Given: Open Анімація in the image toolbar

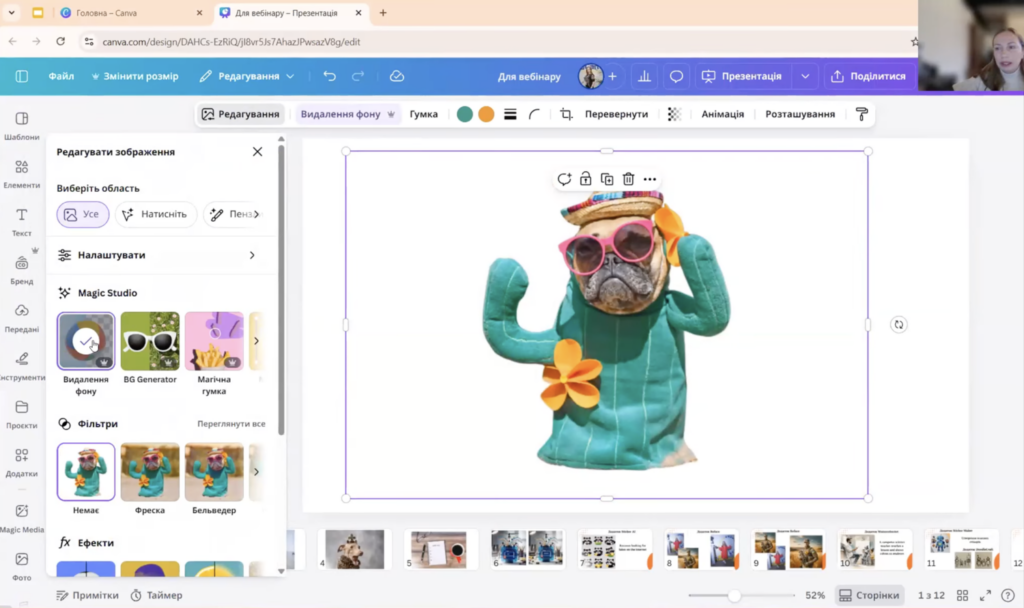Looking at the screenshot, I should tap(722, 114).
